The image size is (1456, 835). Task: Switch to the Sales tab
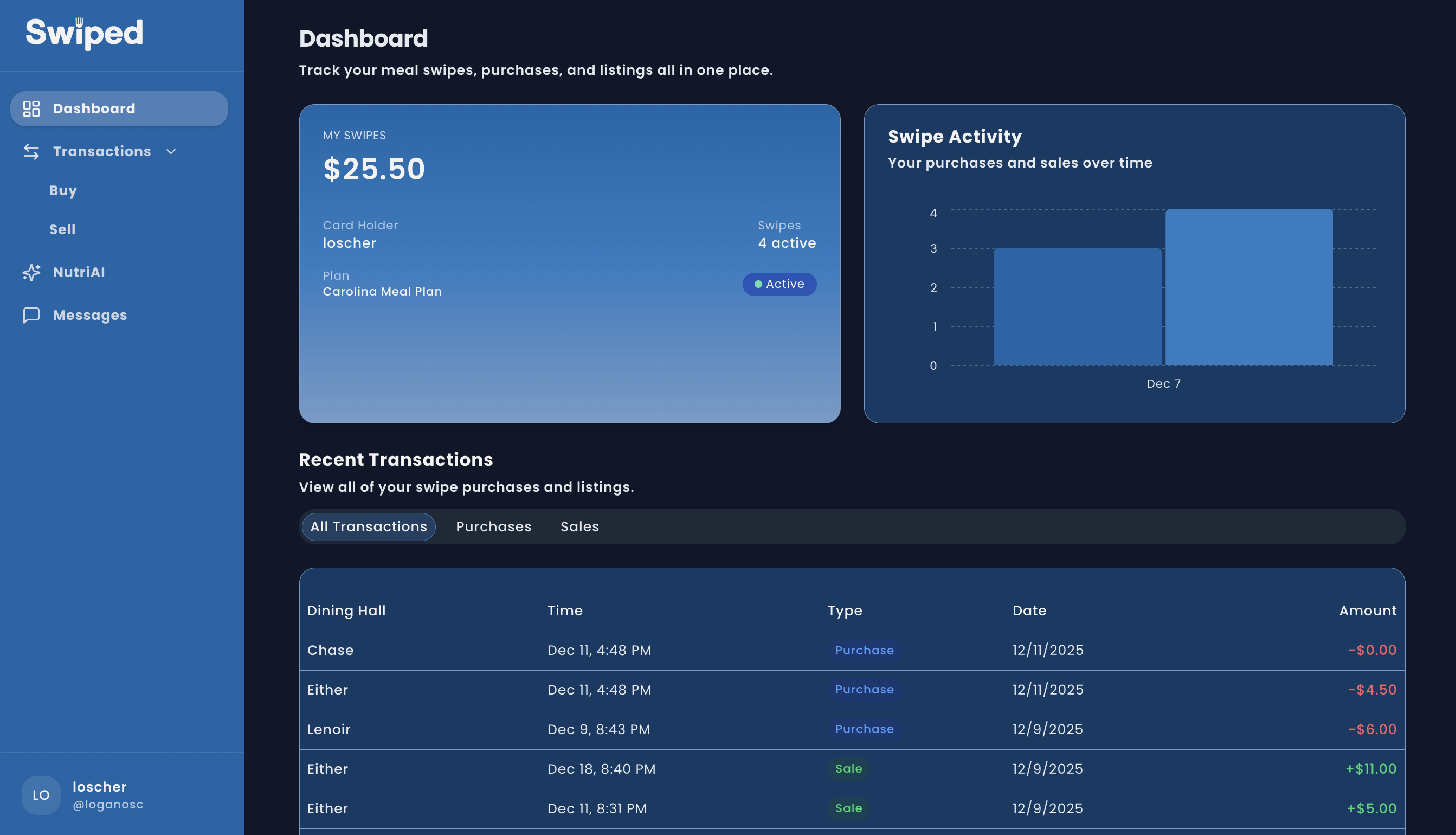point(579,526)
